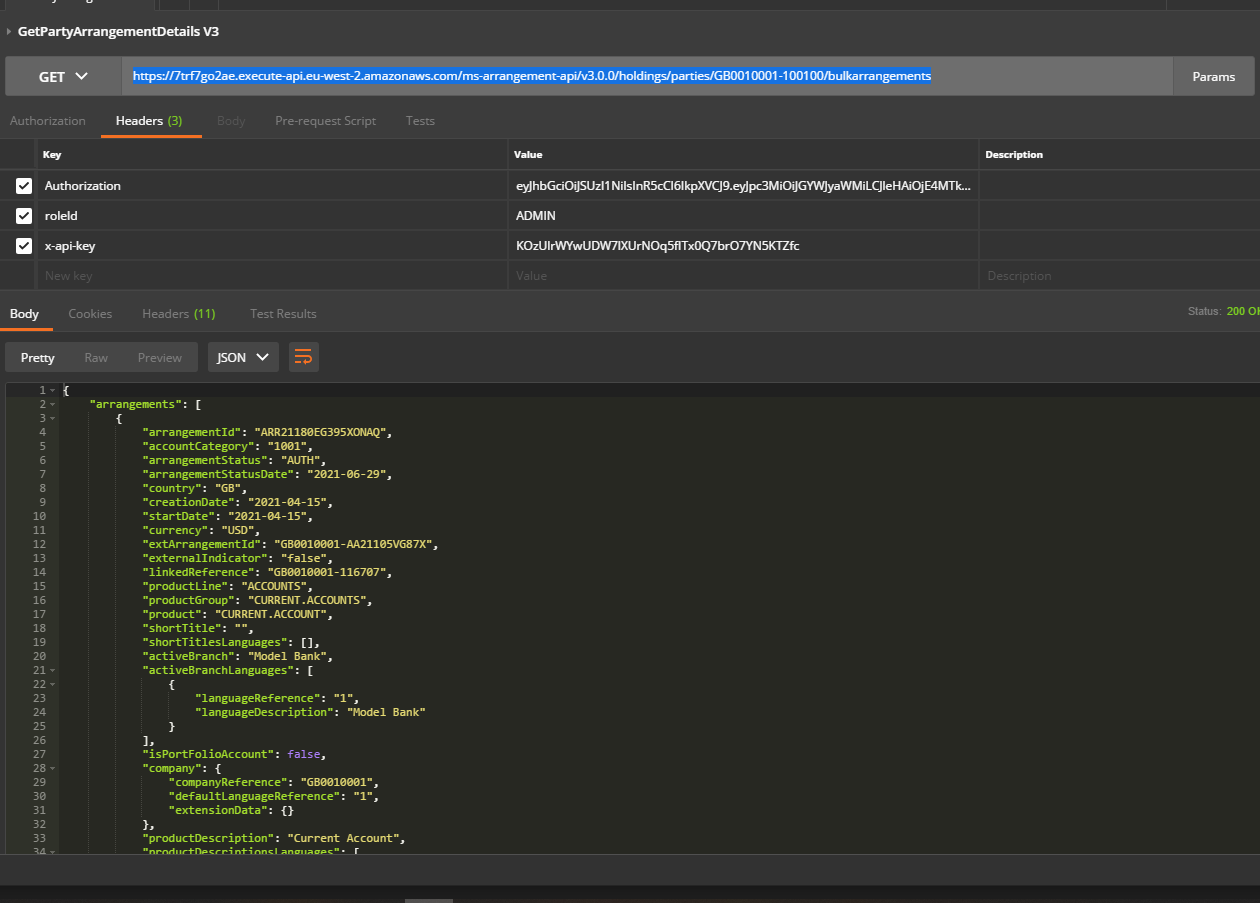Select the Raw response view
The width and height of the screenshot is (1260, 903).
[96, 358]
